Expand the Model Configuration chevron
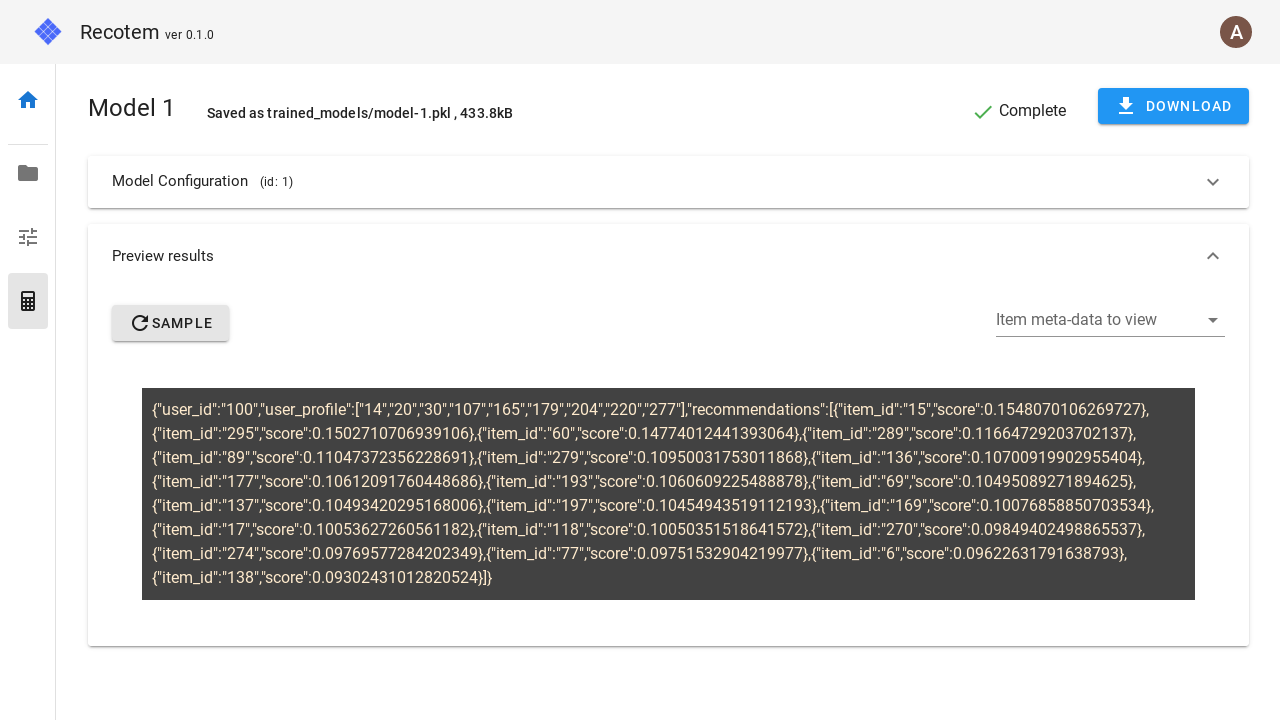The width and height of the screenshot is (1280, 720). point(1212,182)
